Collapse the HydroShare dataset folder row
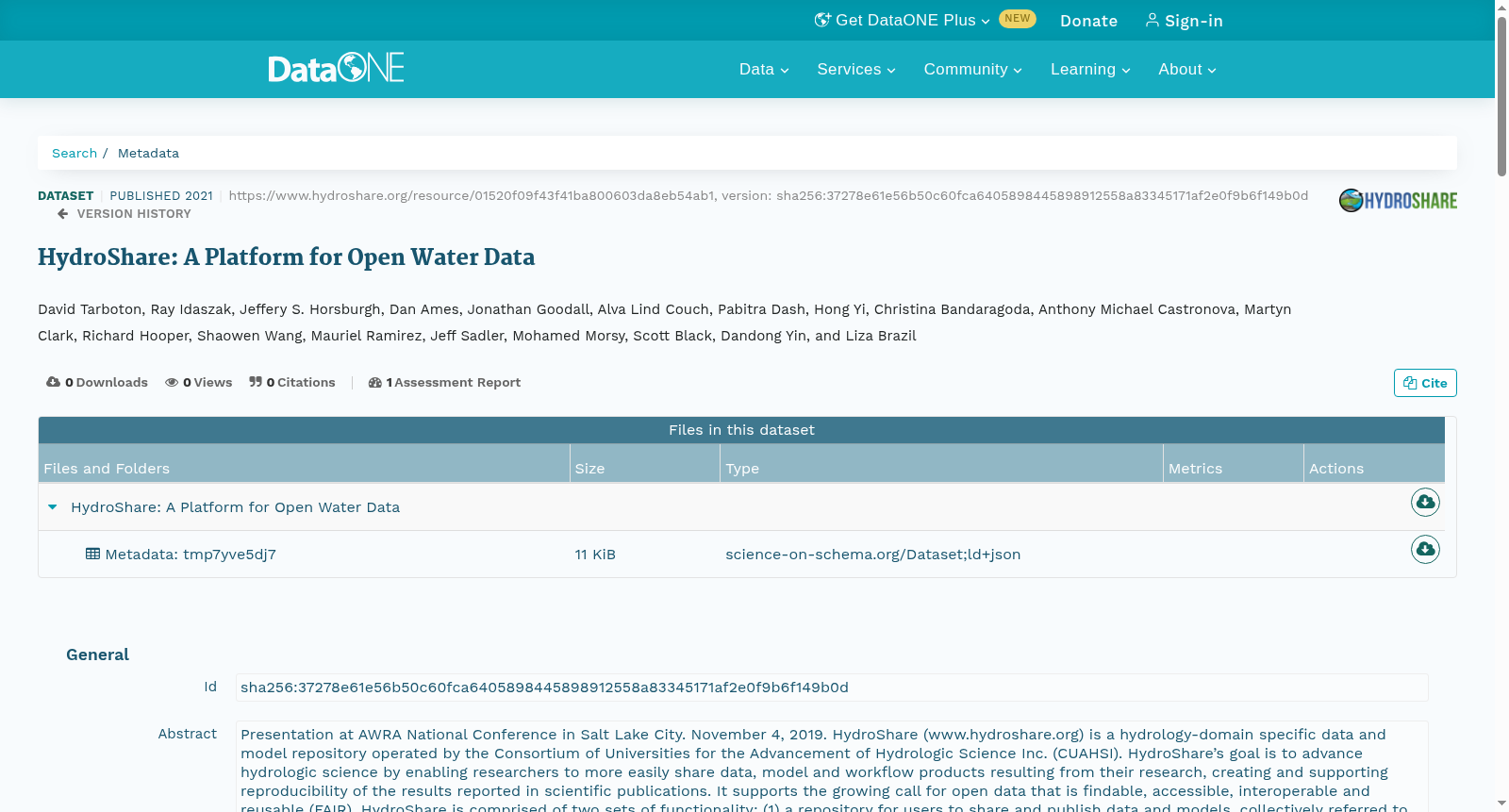The width and height of the screenshot is (1509, 812). (53, 507)
